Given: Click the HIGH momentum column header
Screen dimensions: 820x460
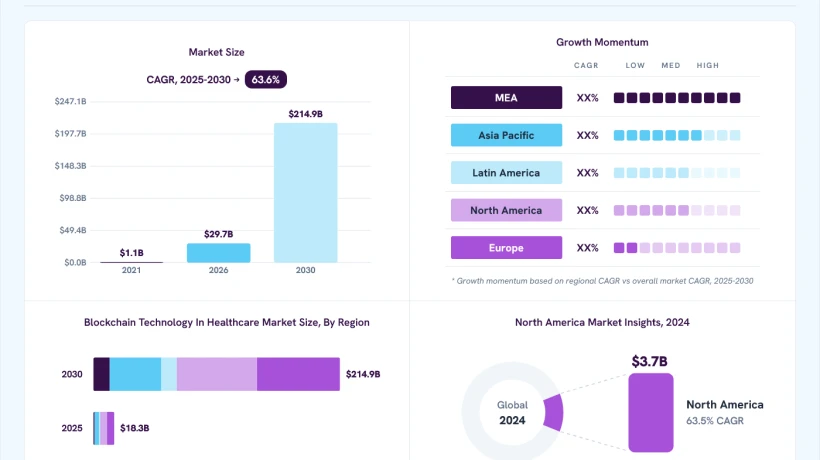Looking at the screenshot, I should tap(708, 65).
